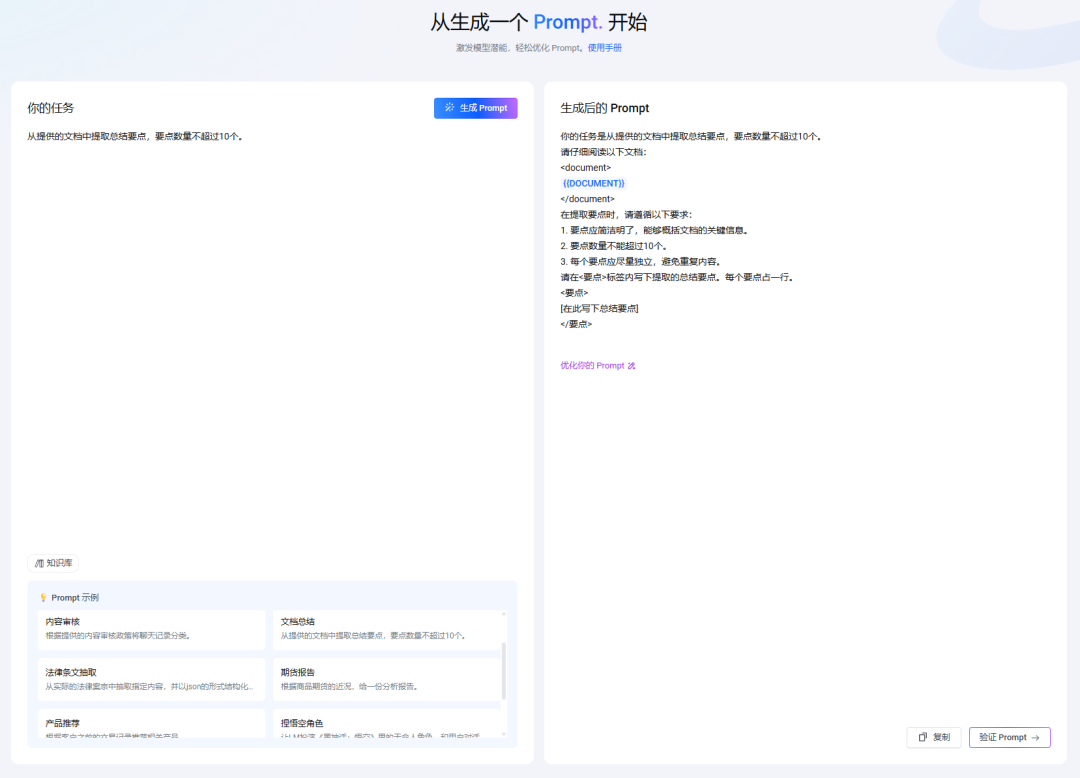Viewport: 1080px width, 778px height.
Task: Open the 使用手册 link
Action: 605,47
